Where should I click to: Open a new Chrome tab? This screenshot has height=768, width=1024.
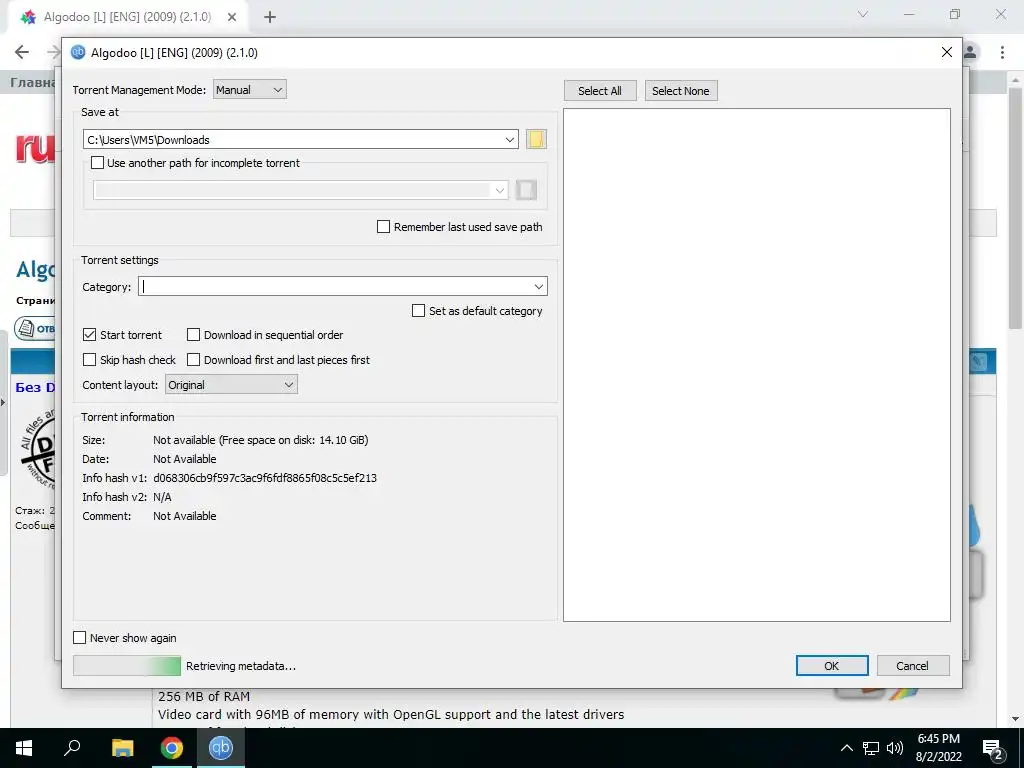pos(270,18)
